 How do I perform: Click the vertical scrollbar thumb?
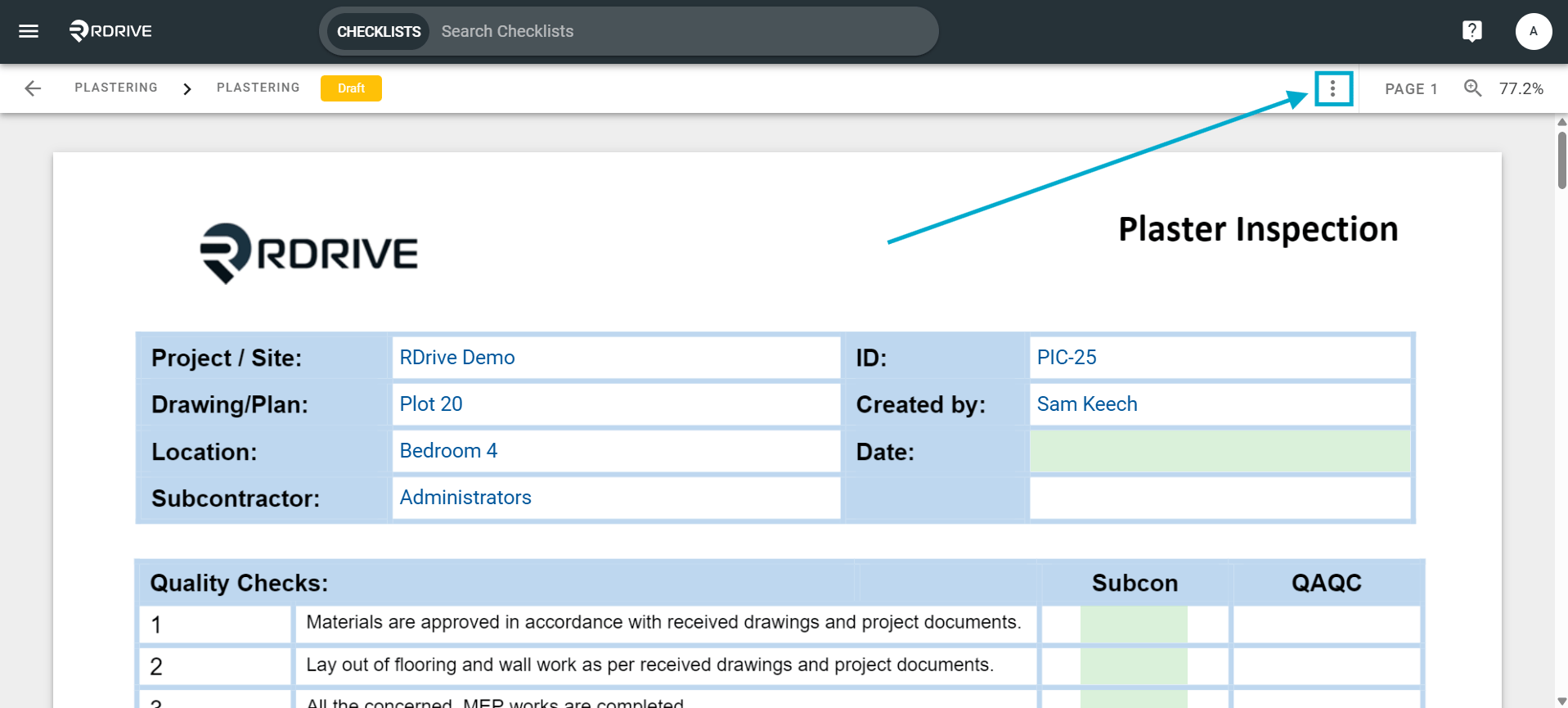tap(1561, 160)
